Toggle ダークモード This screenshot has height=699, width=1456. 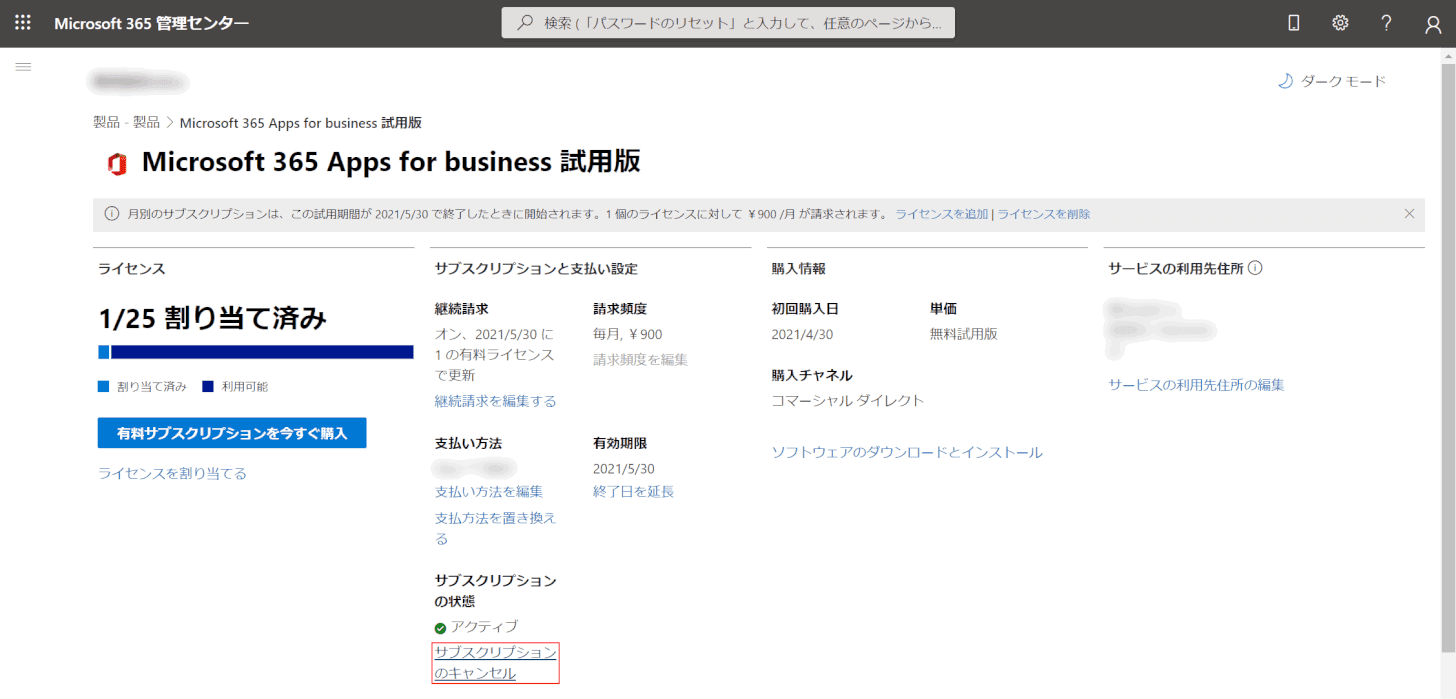pos(1332,81)
